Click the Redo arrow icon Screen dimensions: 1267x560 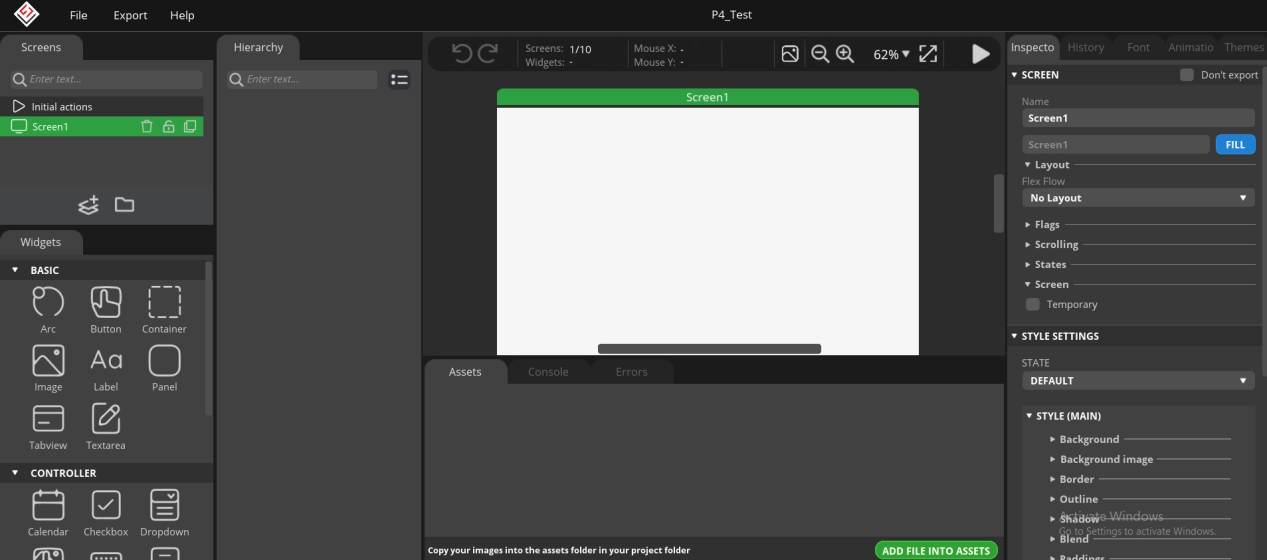click(x=487, y=54)
